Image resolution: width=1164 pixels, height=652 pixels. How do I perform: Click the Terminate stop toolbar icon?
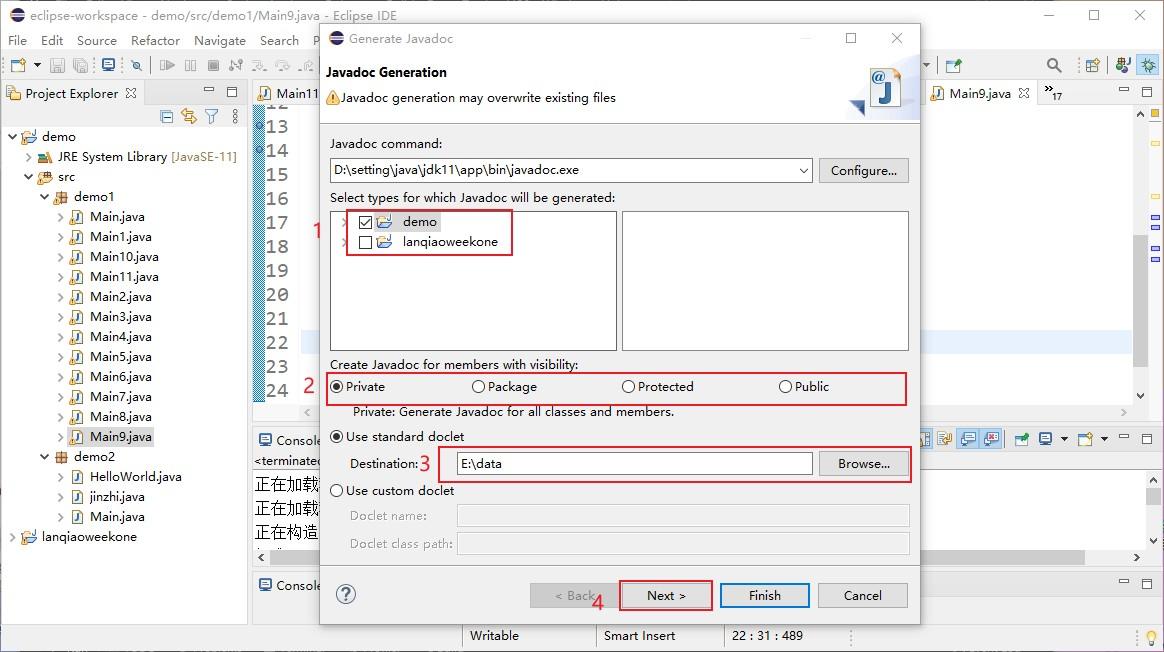214,65
